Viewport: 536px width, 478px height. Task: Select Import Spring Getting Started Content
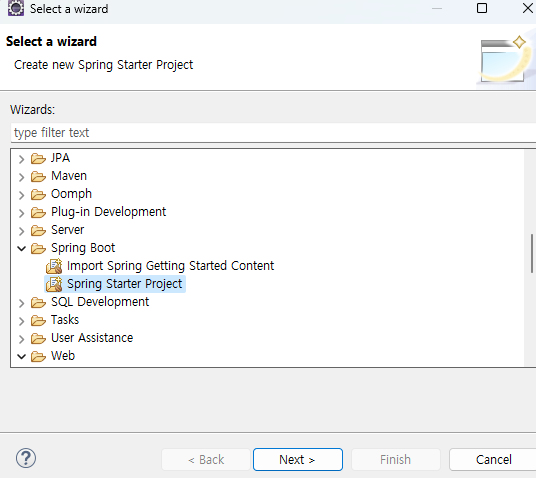click(171, 266)
